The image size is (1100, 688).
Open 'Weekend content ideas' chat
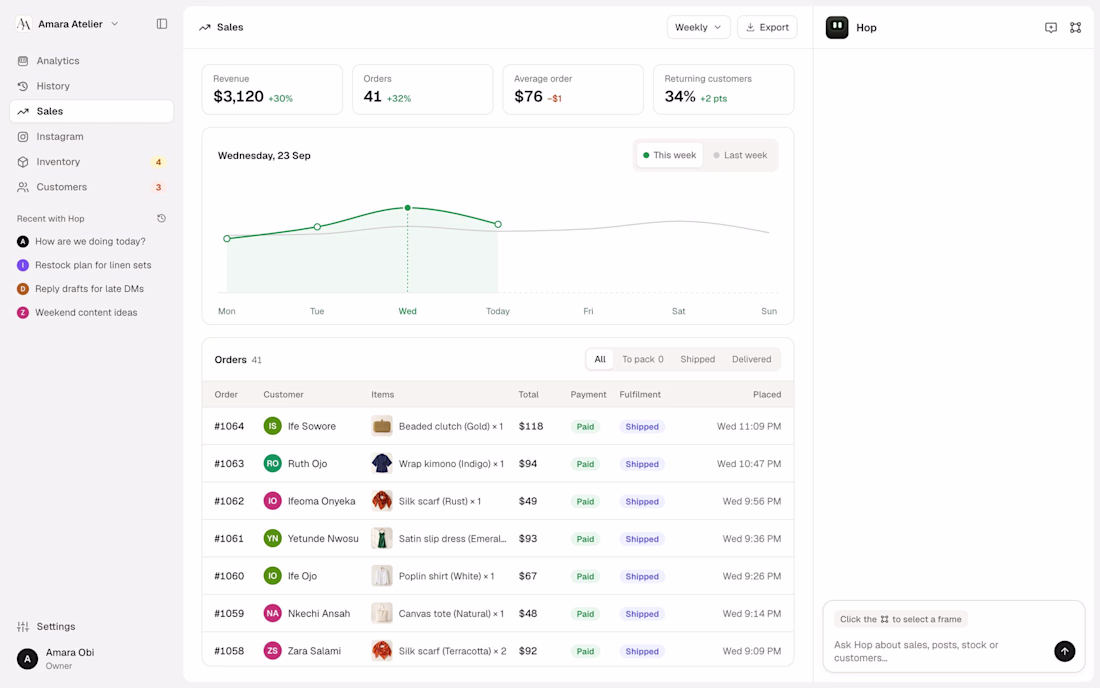tap(92, 313)
